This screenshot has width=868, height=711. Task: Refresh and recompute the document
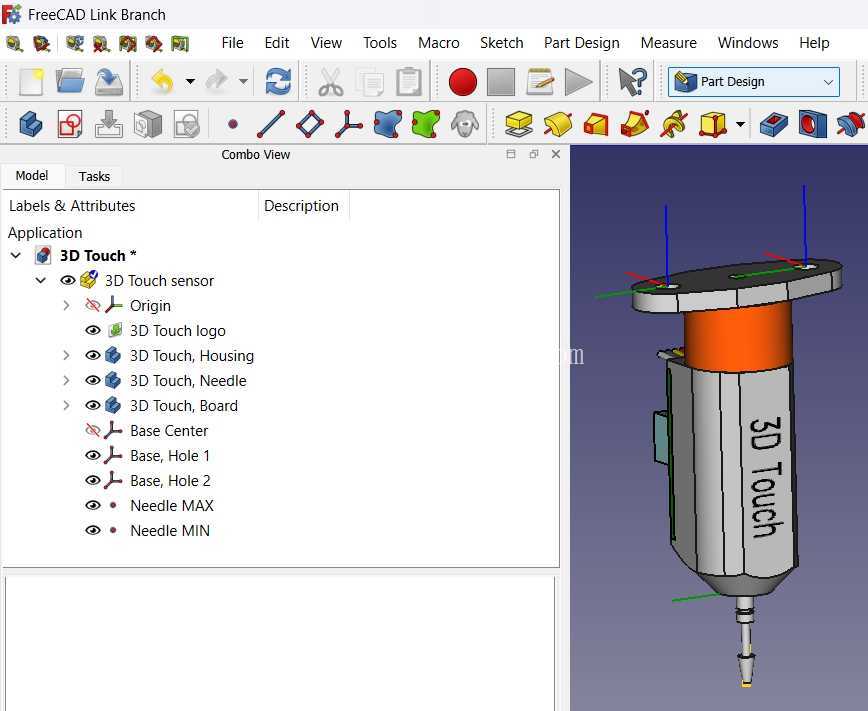coord(278,82)
